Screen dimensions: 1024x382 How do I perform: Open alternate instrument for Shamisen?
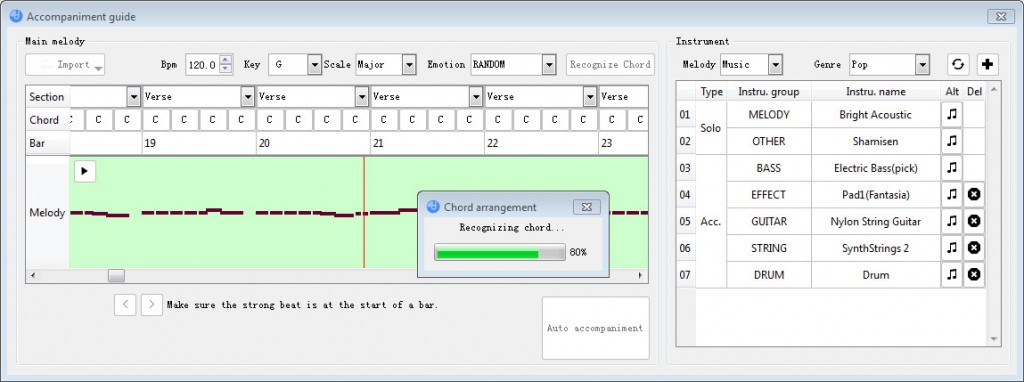tap(952, 141)
